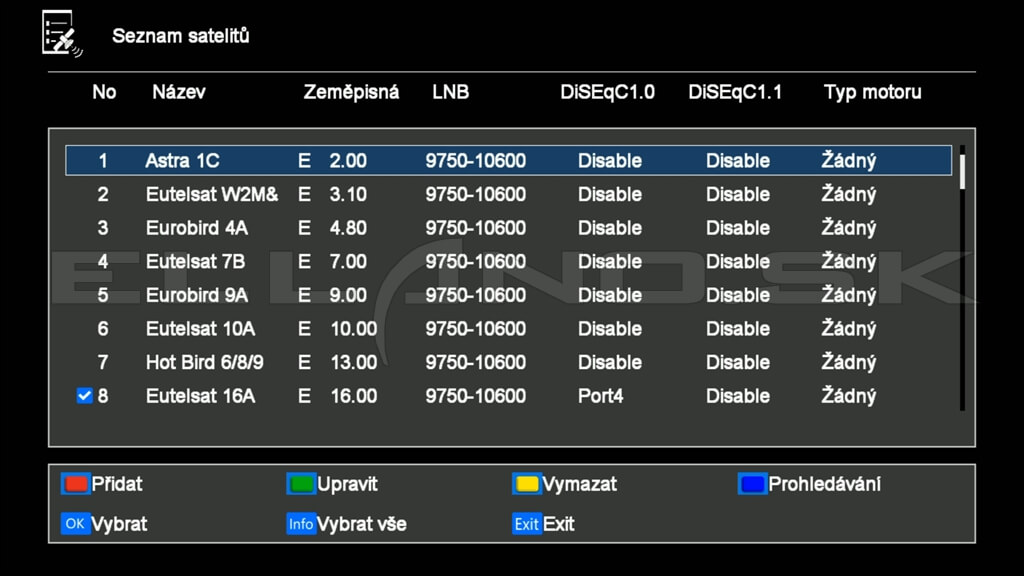Click the Žádný motor type for Eutelsat 7B

coord(848,261)
